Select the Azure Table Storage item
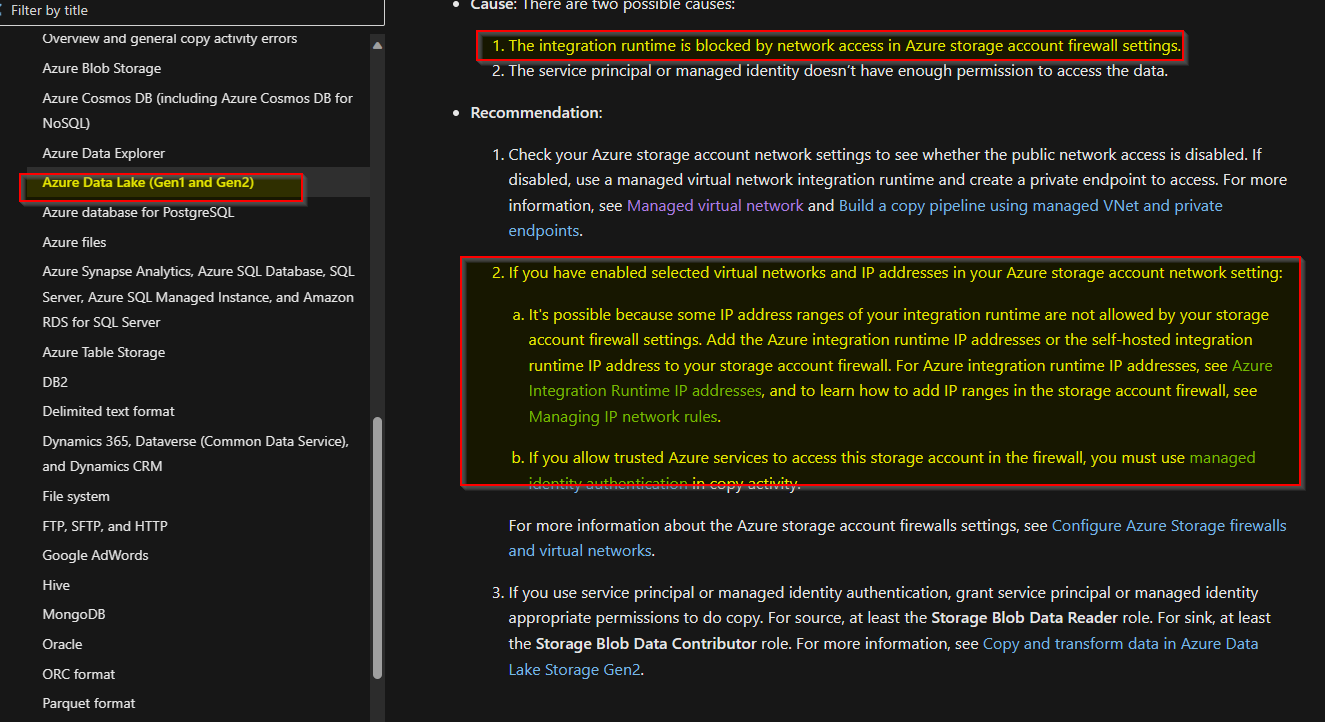Viewport: 1325px width, 722px height. coord(104,353)
